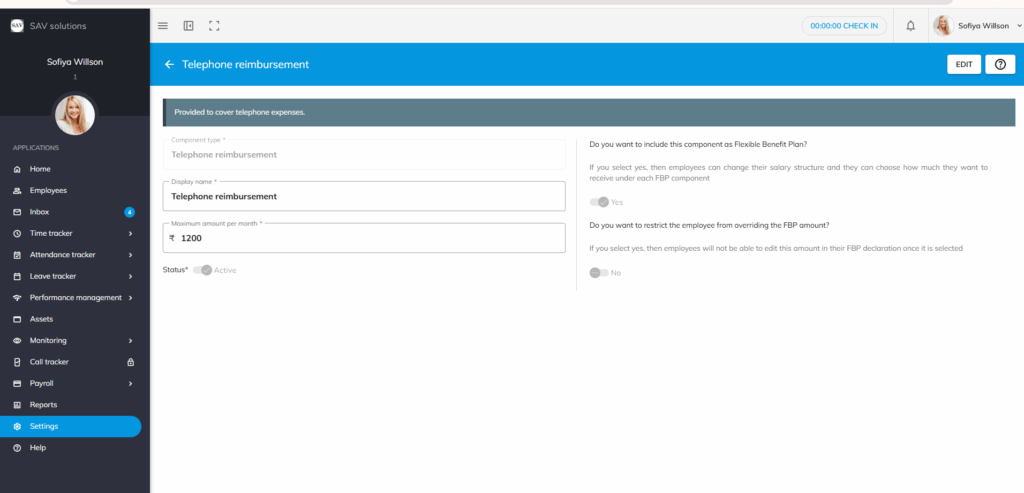The image size is (1024, 493).
Task: Click Sofiya Willson name in sidebar
Action: (x=75, y=62)
